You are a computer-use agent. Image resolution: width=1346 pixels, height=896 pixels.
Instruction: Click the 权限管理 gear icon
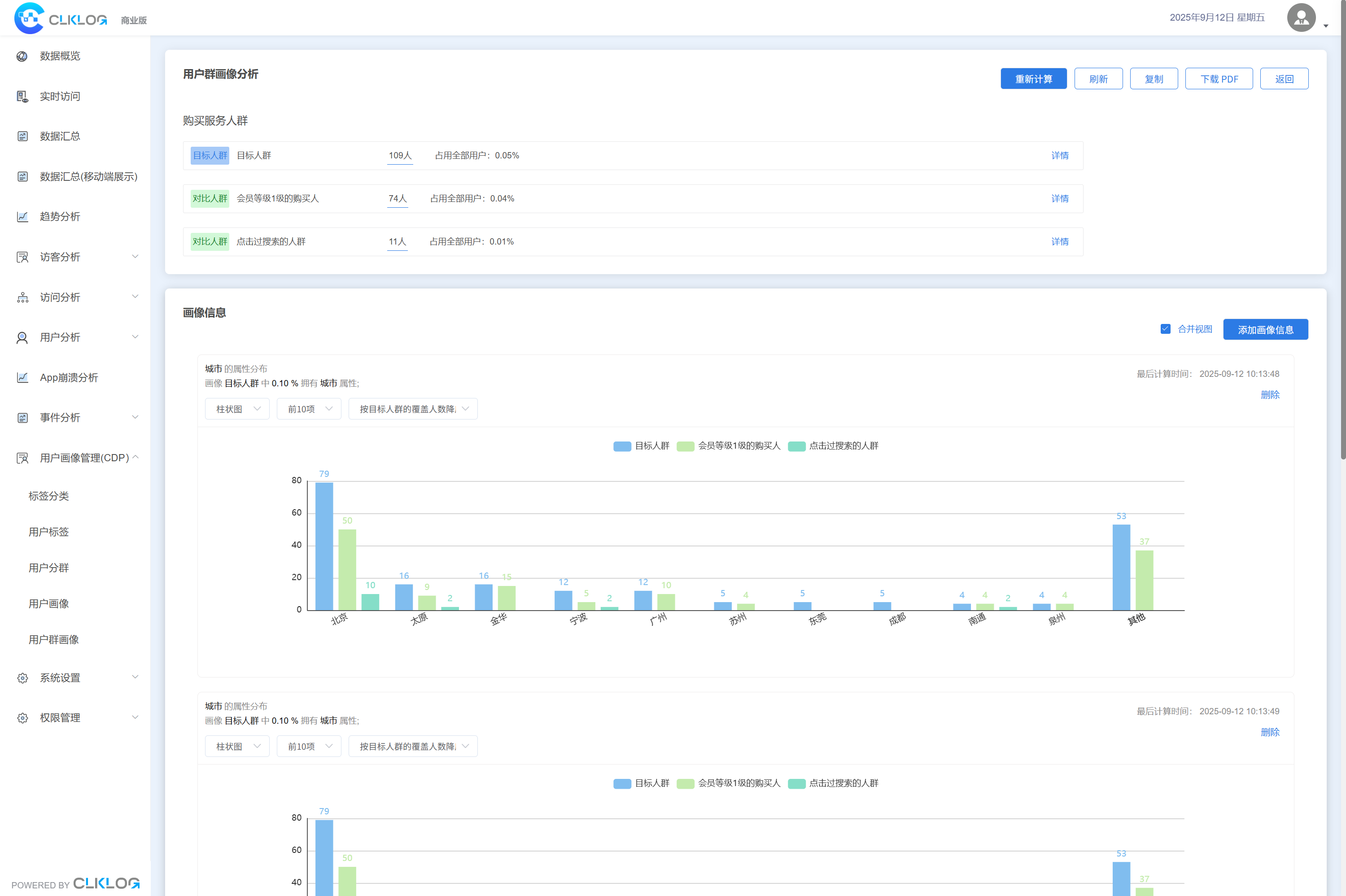[22, 718]
